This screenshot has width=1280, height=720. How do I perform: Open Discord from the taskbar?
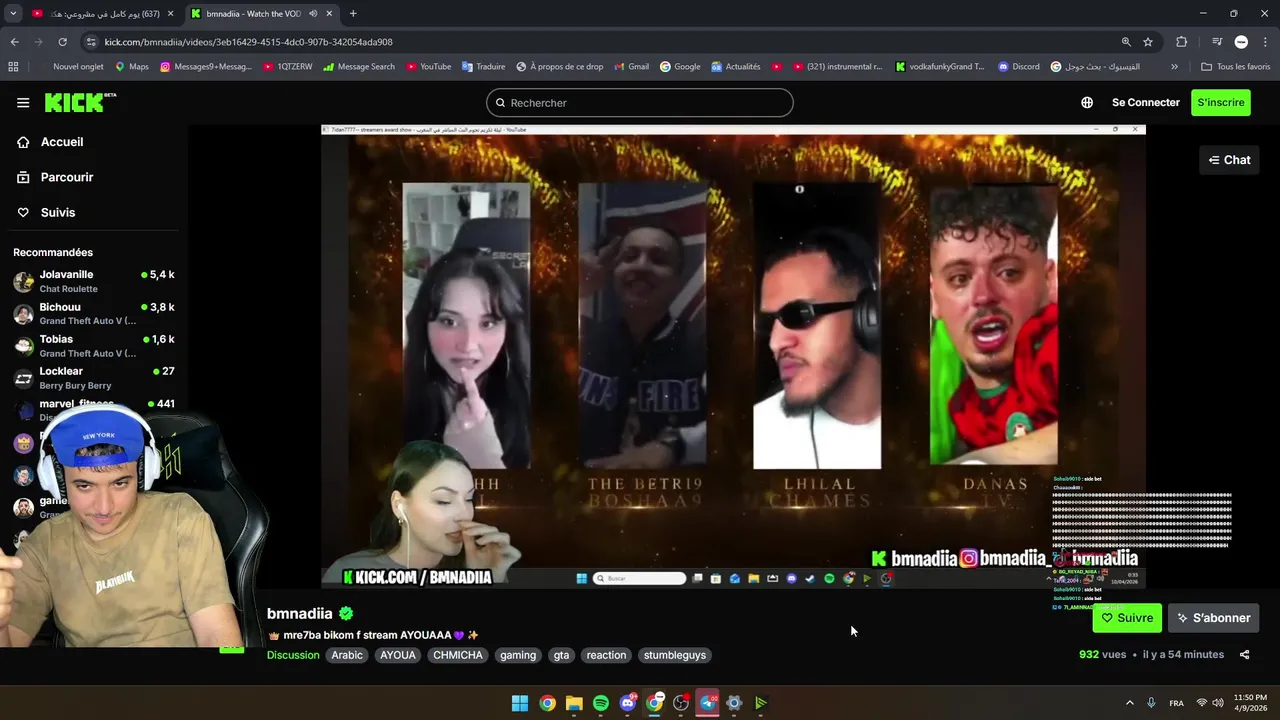627,703
